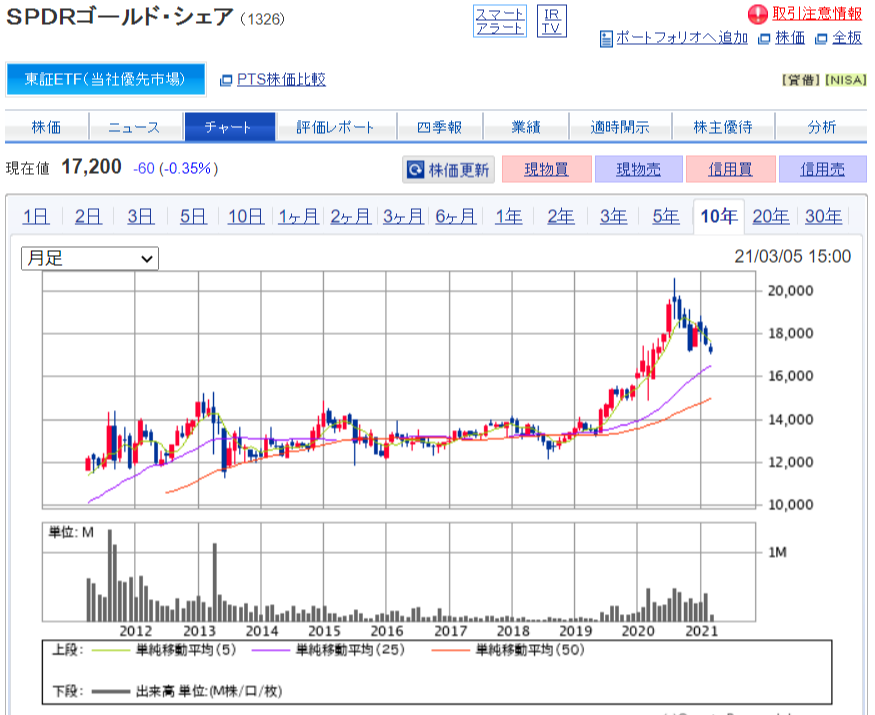Open the IR TV button
Image resolution: width=875 pixels, height=715 pixels.
click(x=551, y=21)
